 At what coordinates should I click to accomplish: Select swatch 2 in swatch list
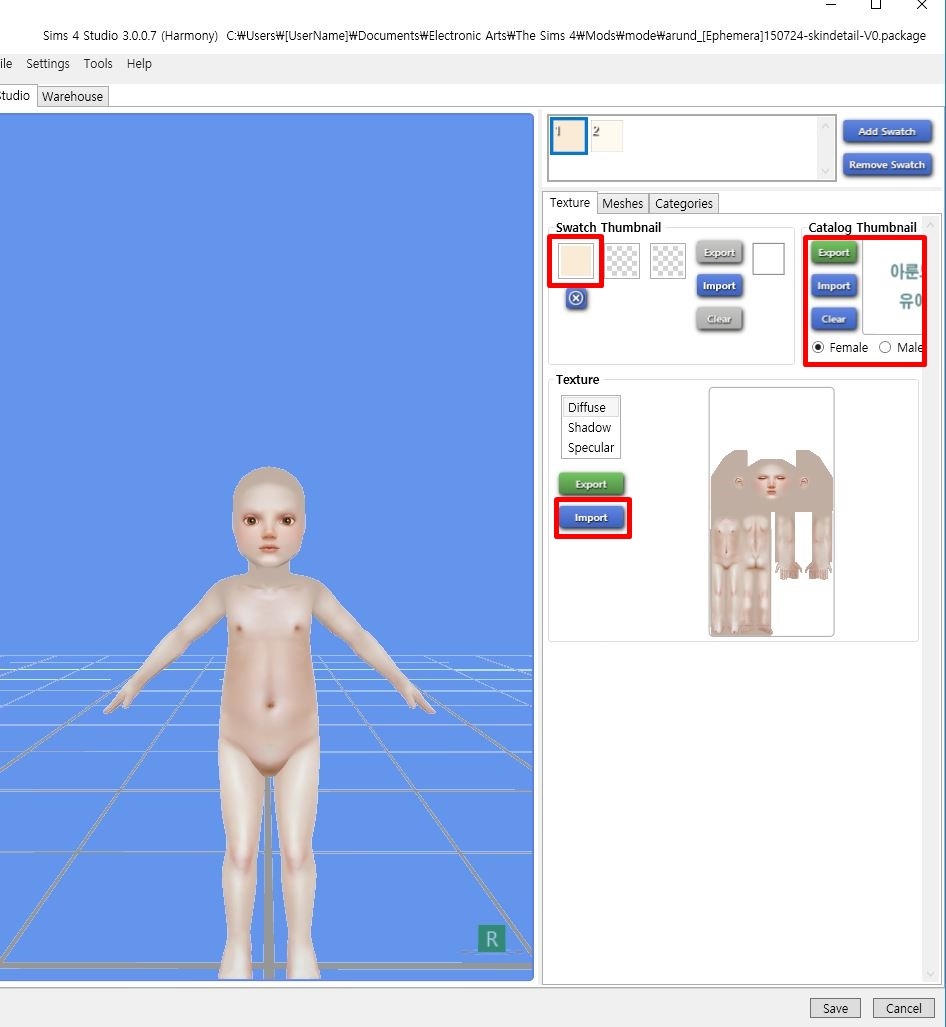[607, 136]
